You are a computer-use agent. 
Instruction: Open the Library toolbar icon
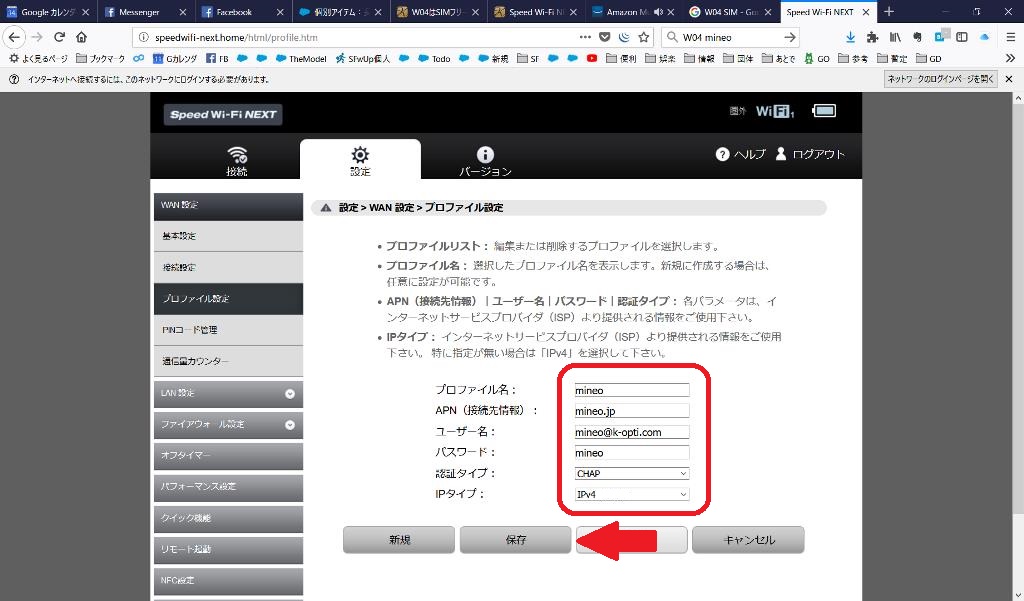895,37
